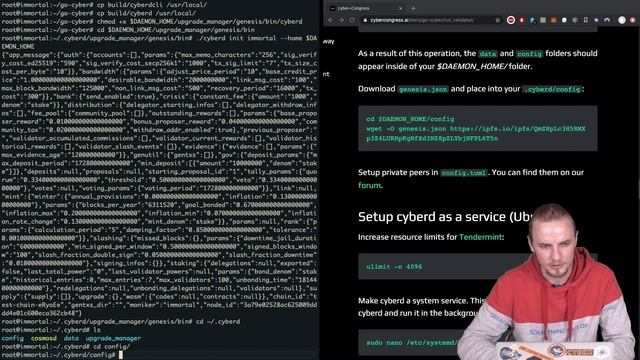Click the wget genesis.json command line
Viewport: 640px width, 360px height.
coord(476,133)
